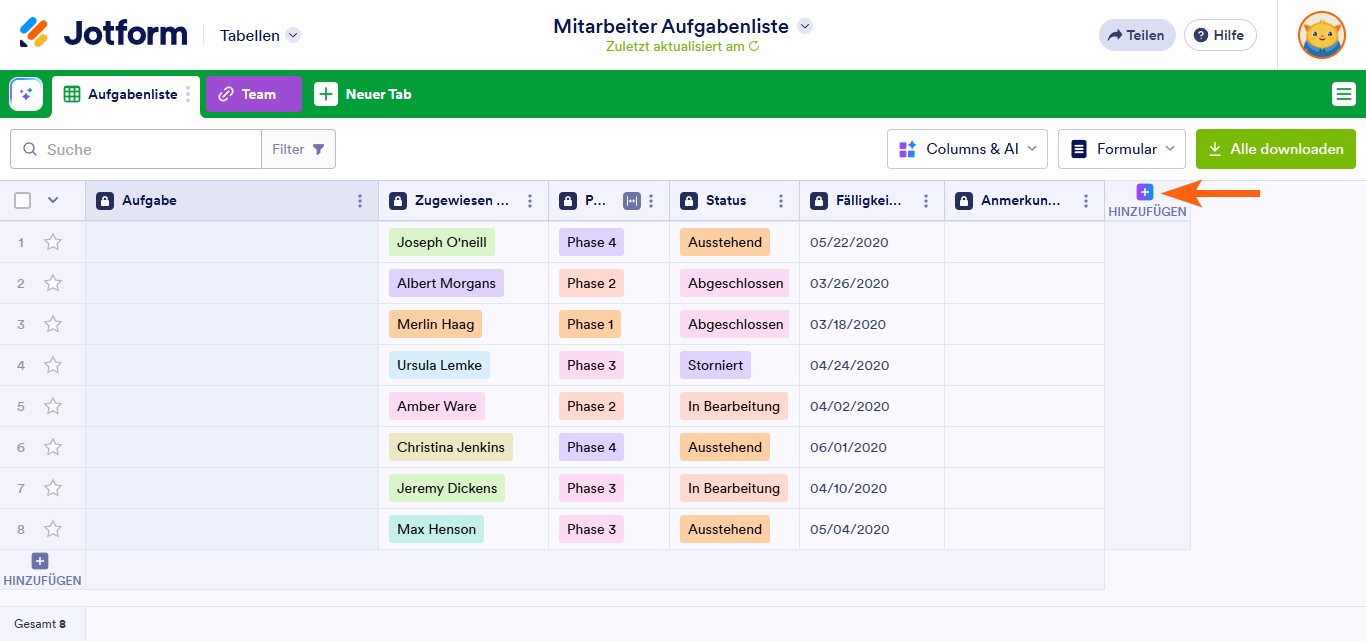1366x641 pixels.
Task: Star the Max Henson row
Action: click(52, 528)
